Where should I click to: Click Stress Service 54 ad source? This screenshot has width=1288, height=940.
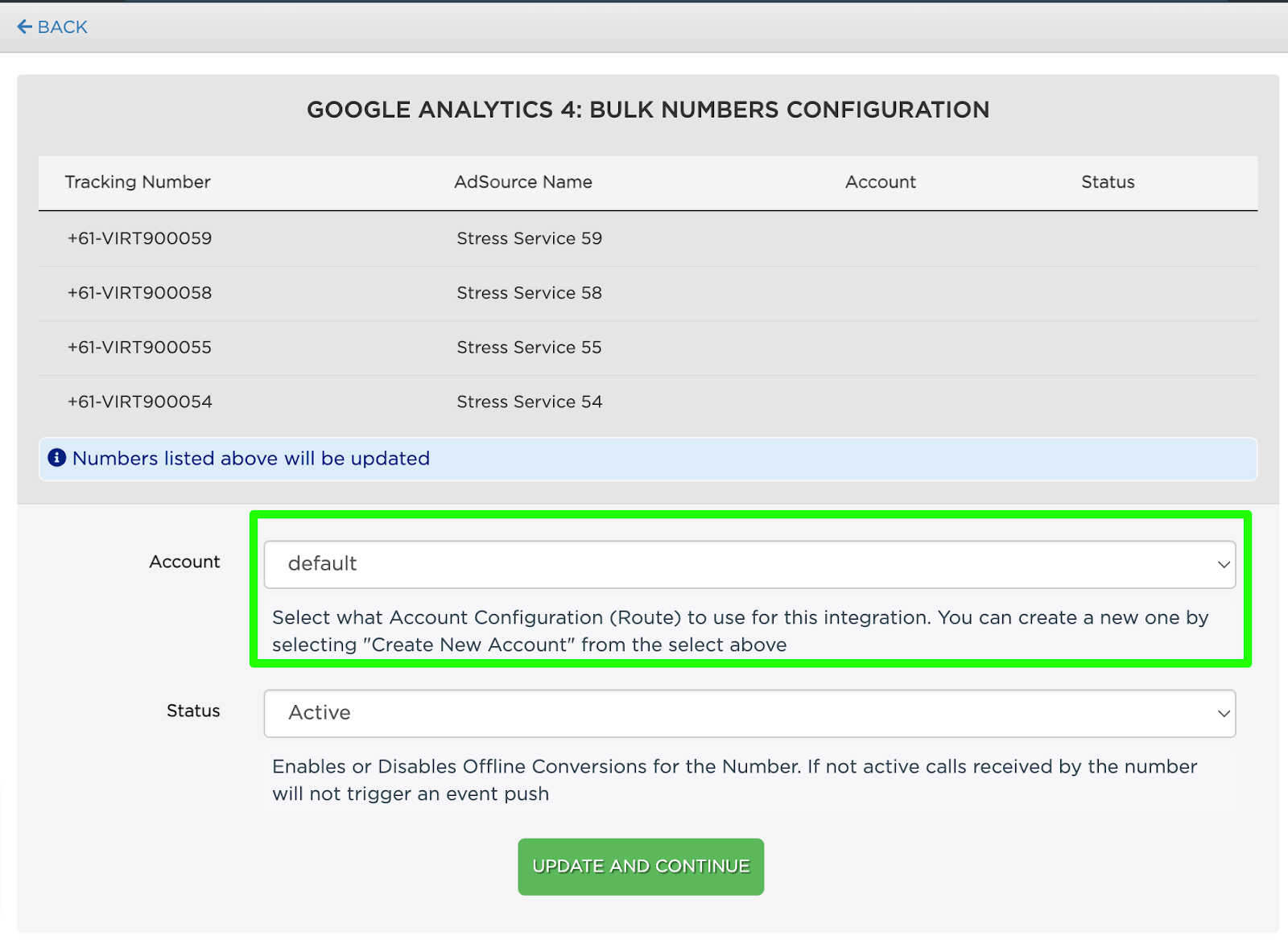530,402
